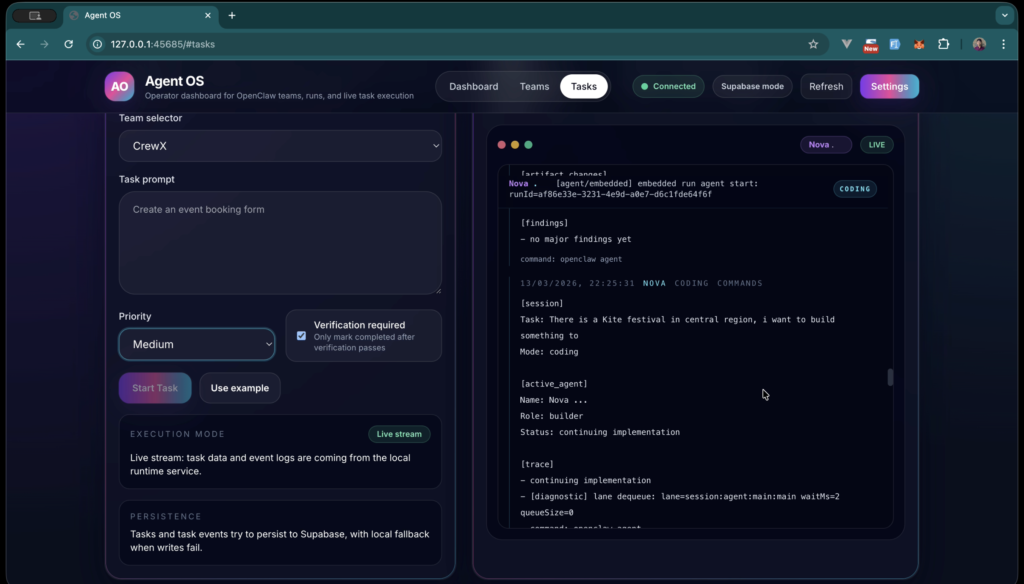
Task: Click the LIVE indicator on the console
Action: [876, 144]
